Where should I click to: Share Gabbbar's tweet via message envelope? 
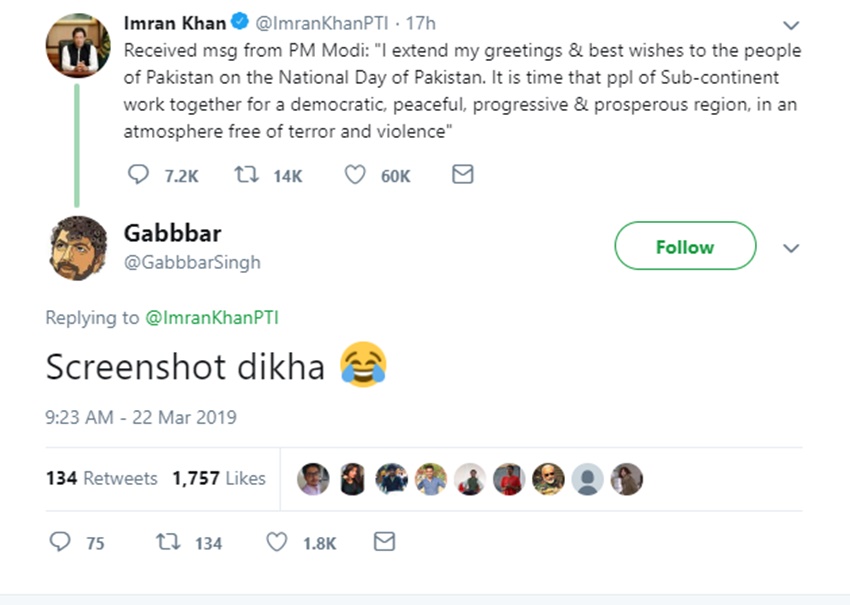click(x=383, y=542)
